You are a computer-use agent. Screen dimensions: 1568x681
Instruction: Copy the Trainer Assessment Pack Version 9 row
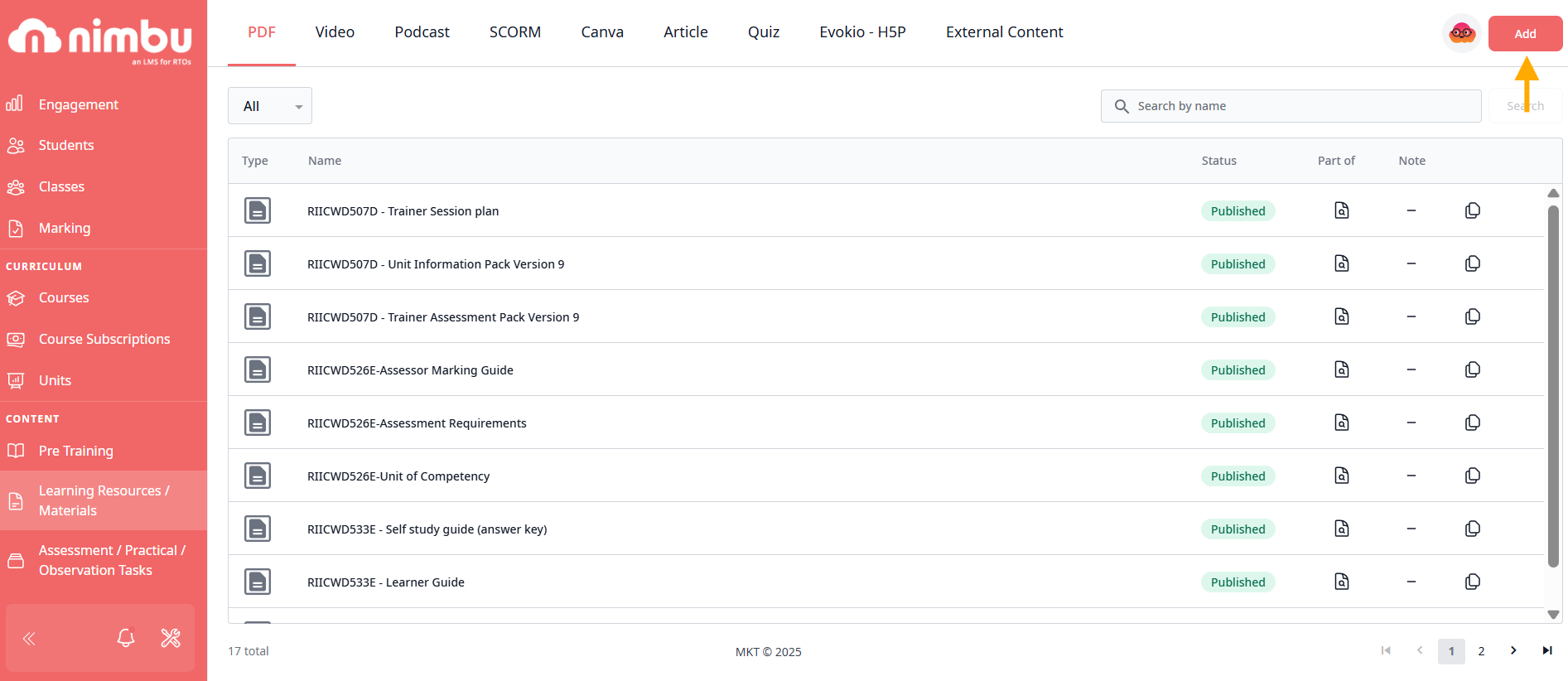tap(1473, 316)
